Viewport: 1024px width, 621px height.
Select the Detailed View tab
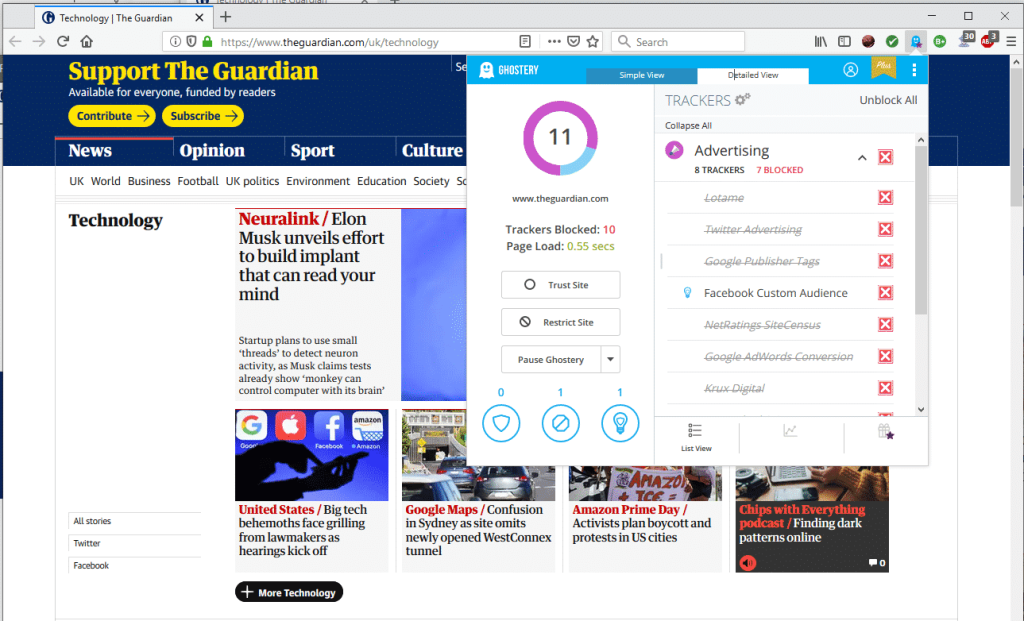(x=753, y=75)
